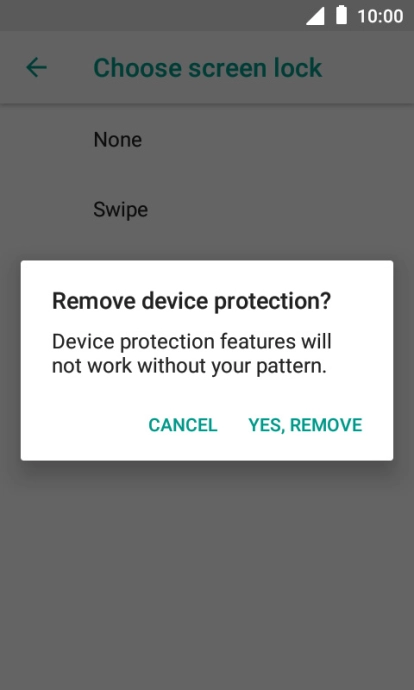Confirm removal with YES, REMOVE
414x690 pixels.
click(305, 425)
